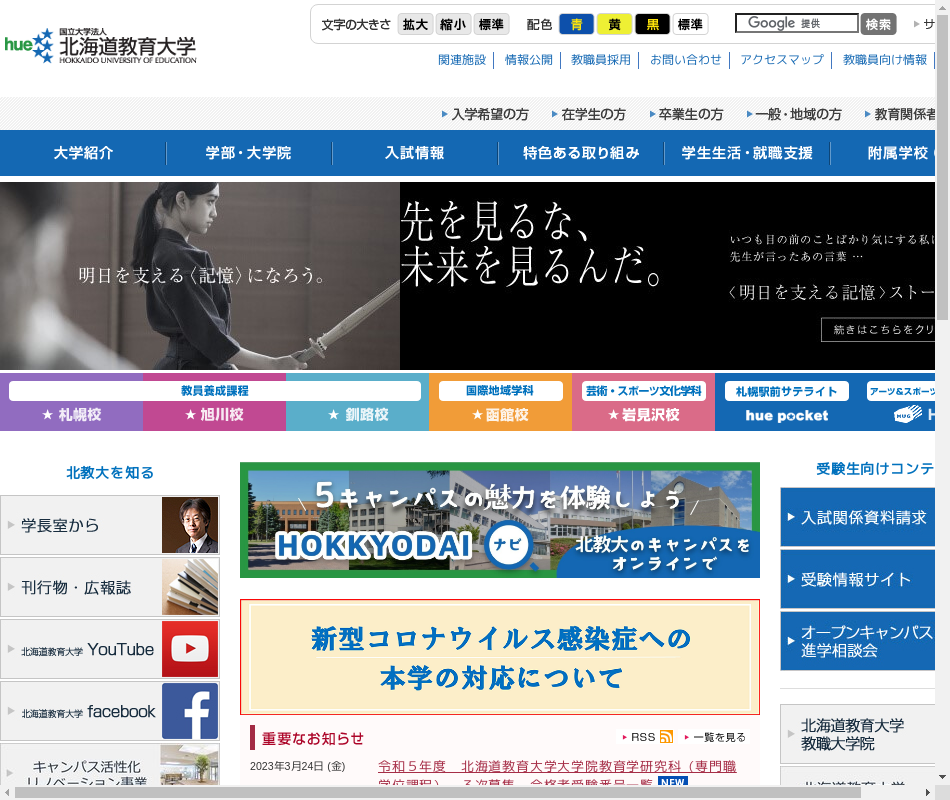Viewport: 950px width, 800px height.
Task: Click the hue Hokkaido University of Education logo
Action: point(100,45)
